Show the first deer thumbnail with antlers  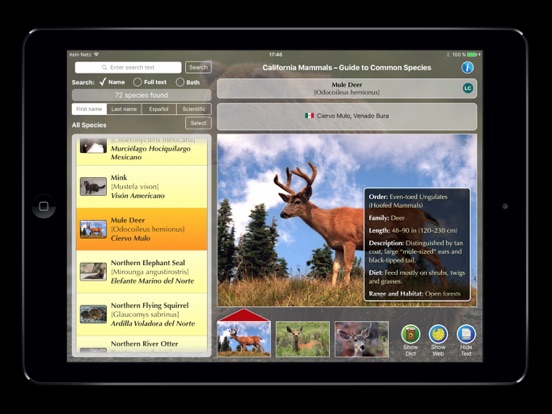pos(244,339)
